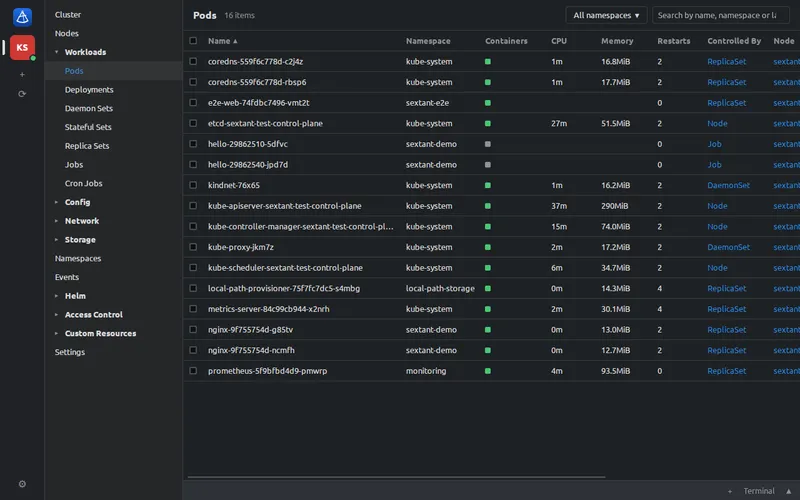Go to Daemon Sets under Workloads
800x500 pixels.
tap(89, 109)
